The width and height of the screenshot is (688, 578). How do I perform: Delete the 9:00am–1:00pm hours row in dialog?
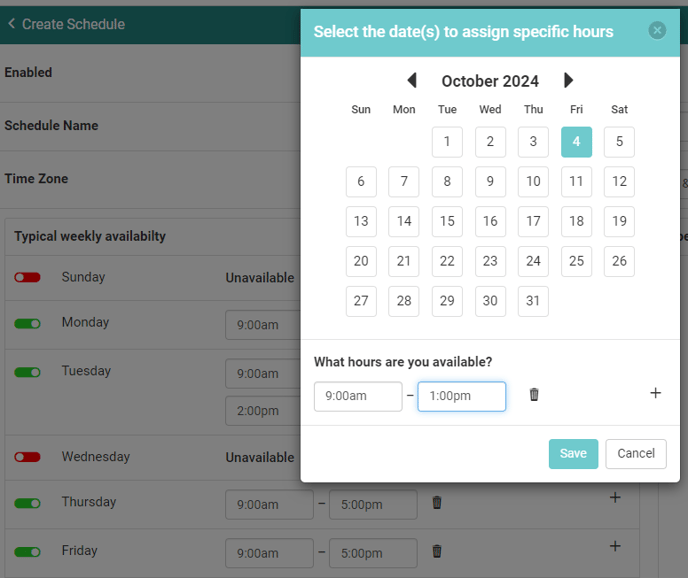pos(534,395)
